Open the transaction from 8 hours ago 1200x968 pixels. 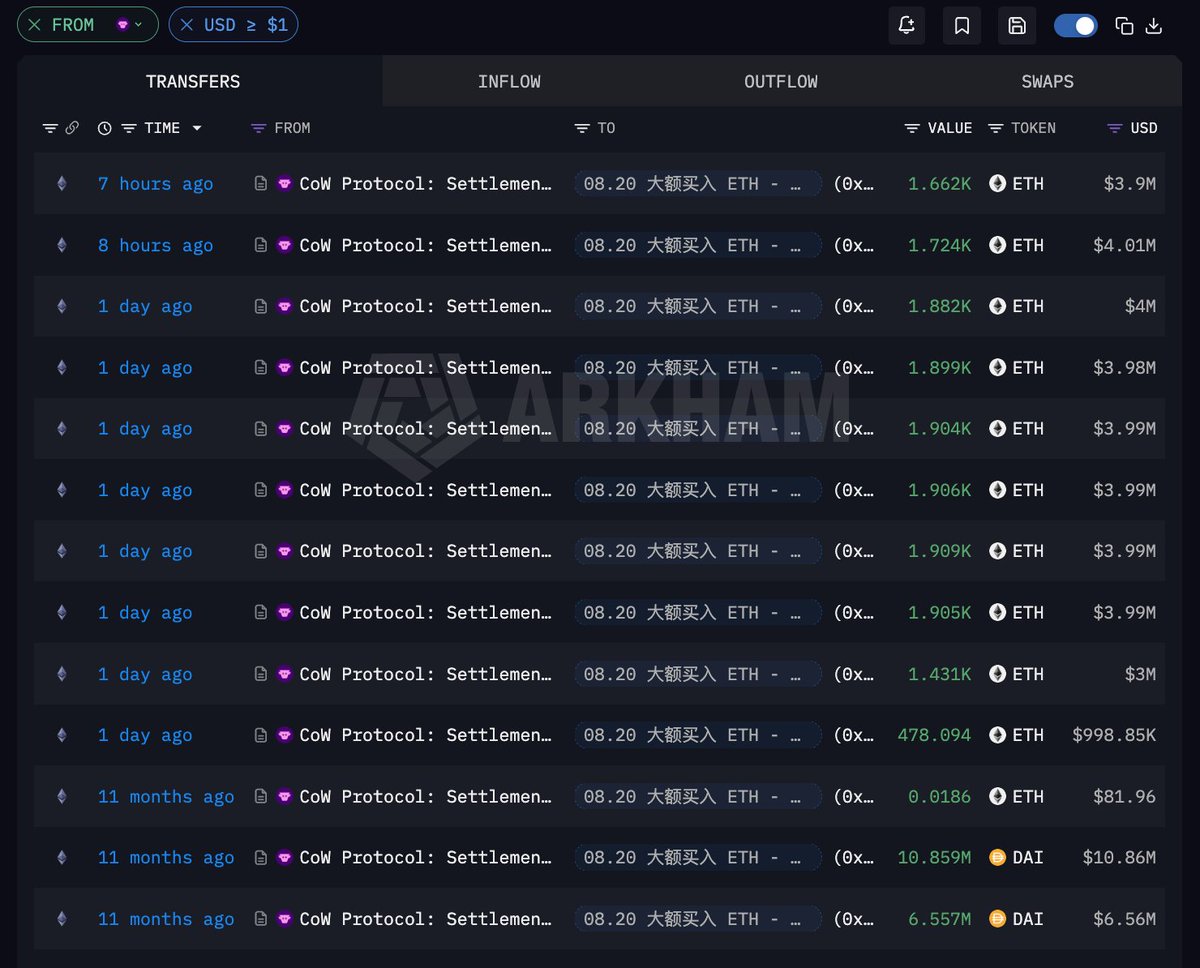(156, 245)
